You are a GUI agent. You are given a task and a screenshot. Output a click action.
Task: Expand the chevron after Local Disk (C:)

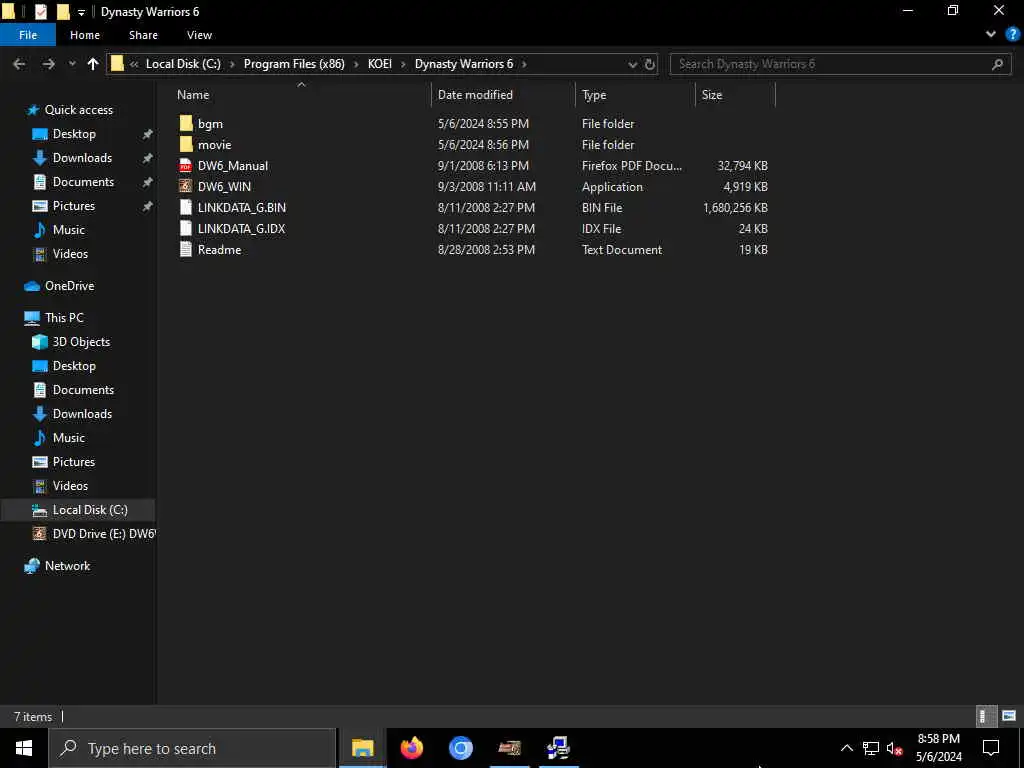pos(232,64)
